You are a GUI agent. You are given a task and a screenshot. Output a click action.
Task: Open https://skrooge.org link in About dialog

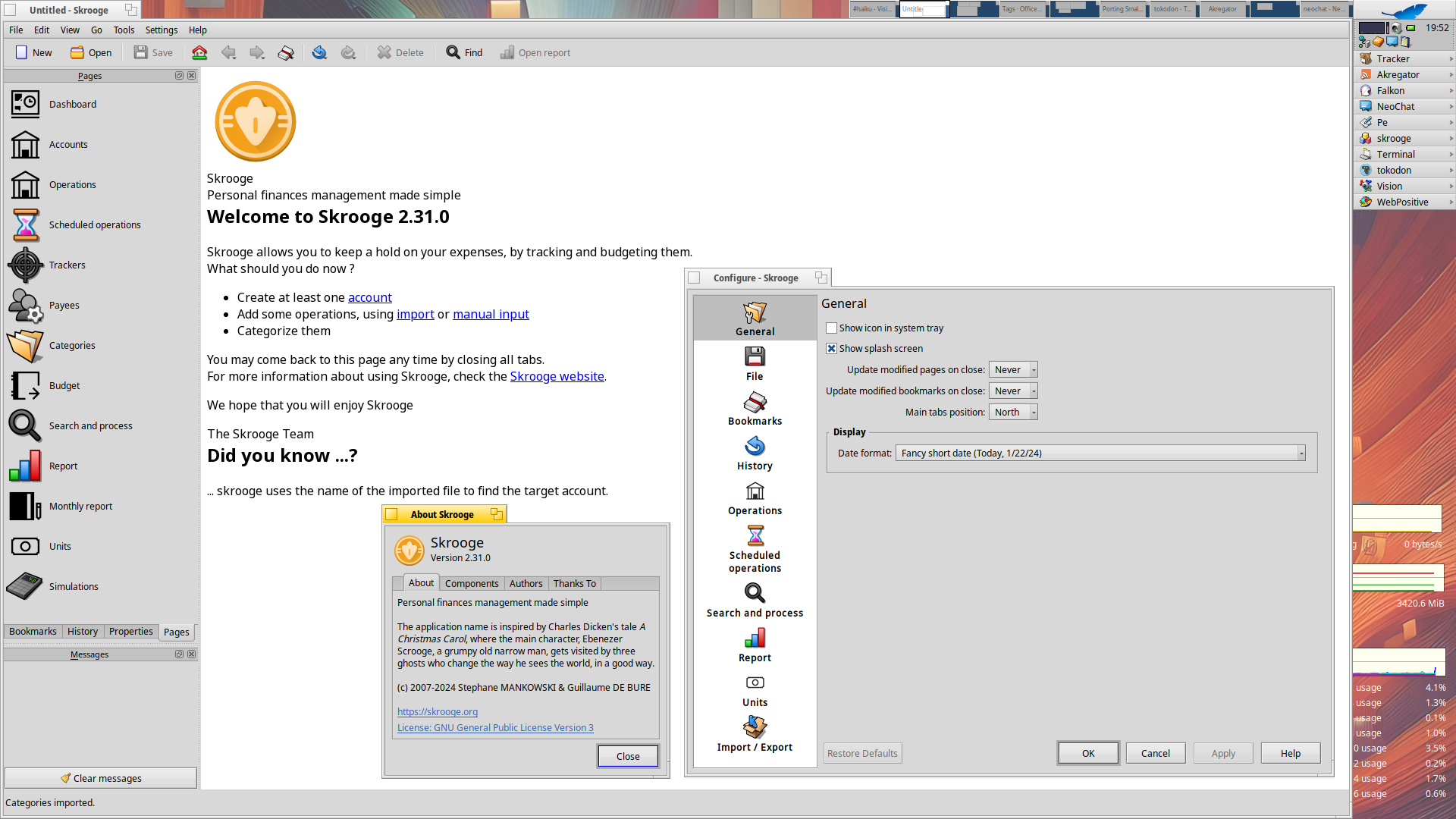438,711
